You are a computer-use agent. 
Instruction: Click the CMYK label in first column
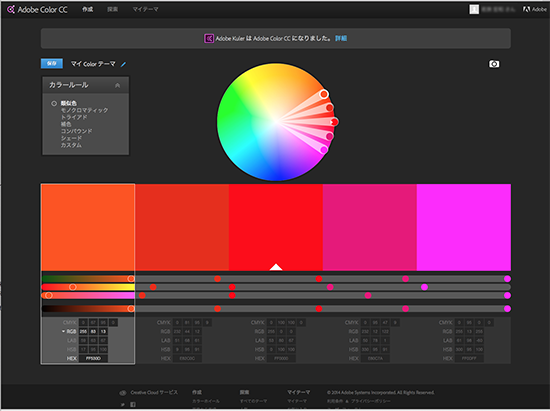[69, 322]
